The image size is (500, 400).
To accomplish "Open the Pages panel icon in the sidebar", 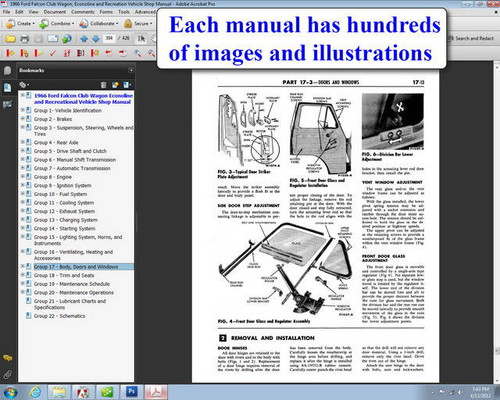I will click(7, 71).
